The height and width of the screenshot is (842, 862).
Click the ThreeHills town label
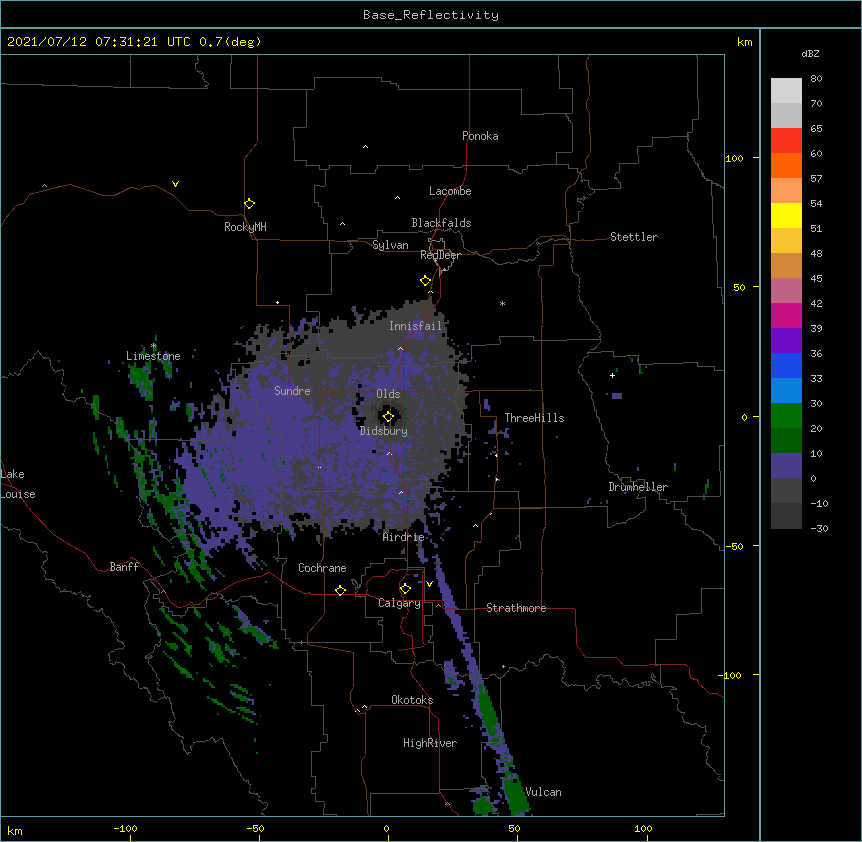(534, 418)
